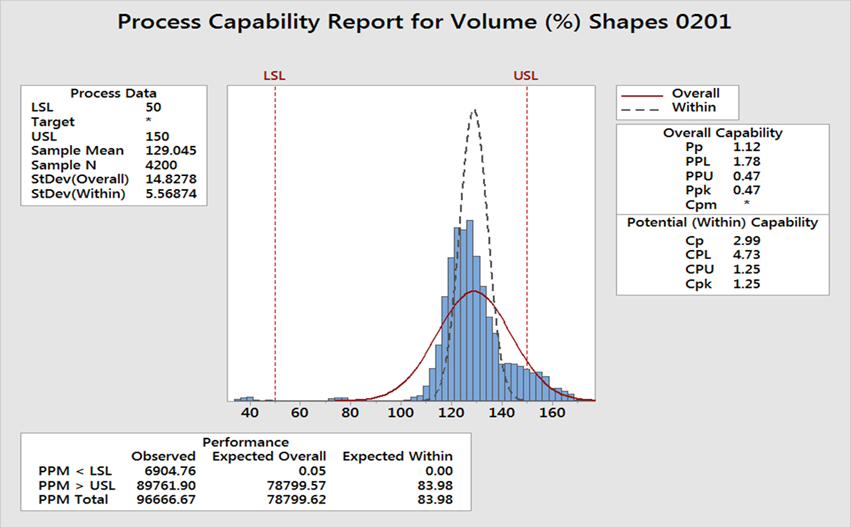Click the peak of the dashed Within curve
Screen dimensions: 851x528
pos(474,110)
